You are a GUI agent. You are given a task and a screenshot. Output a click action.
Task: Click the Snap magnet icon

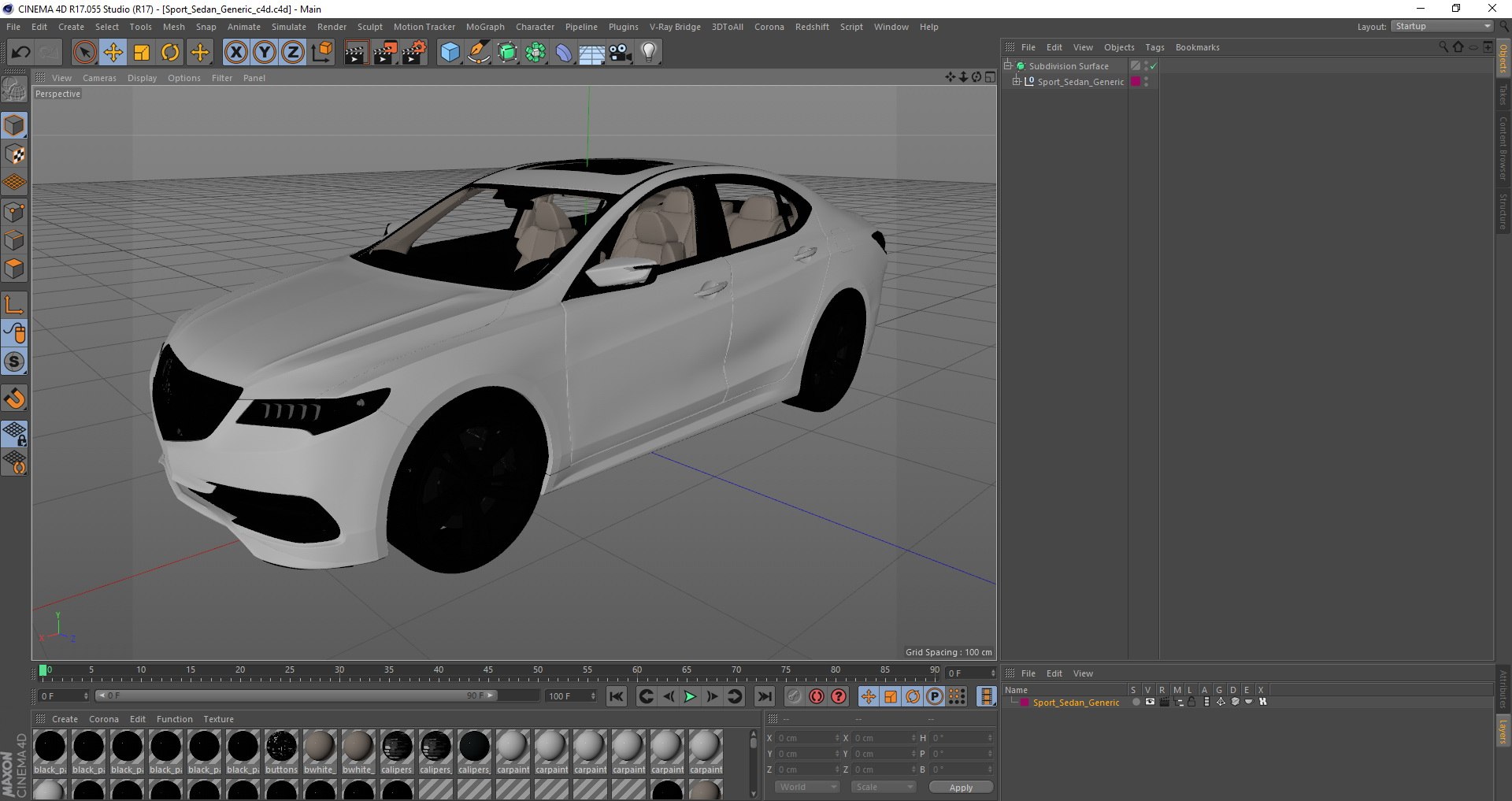click(14, 399)
